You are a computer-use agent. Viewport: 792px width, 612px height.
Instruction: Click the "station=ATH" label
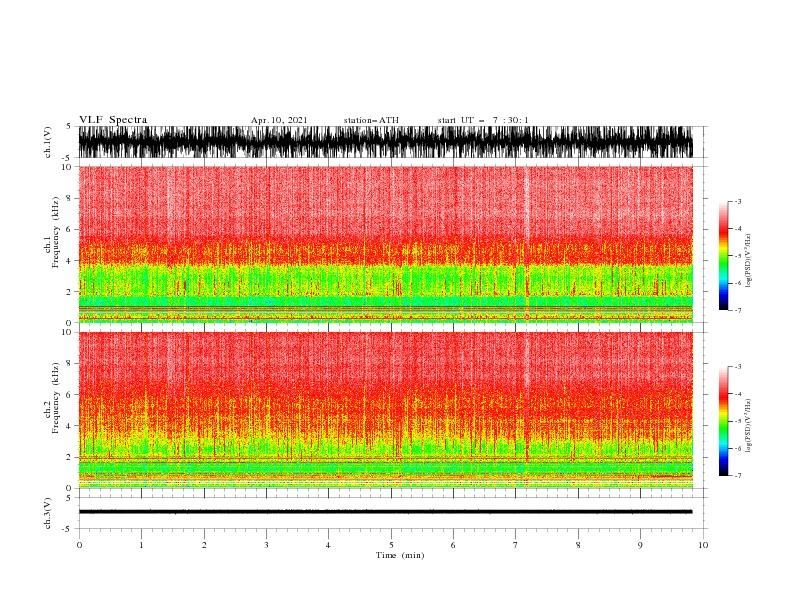pyautogui.click(x=371, y=120)
